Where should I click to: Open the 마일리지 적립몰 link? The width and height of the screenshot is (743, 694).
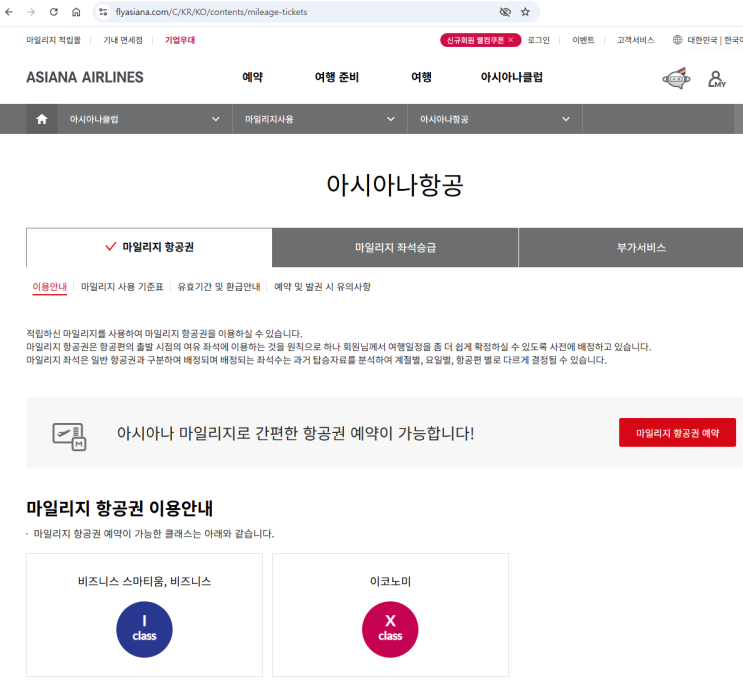coord(53,40)
